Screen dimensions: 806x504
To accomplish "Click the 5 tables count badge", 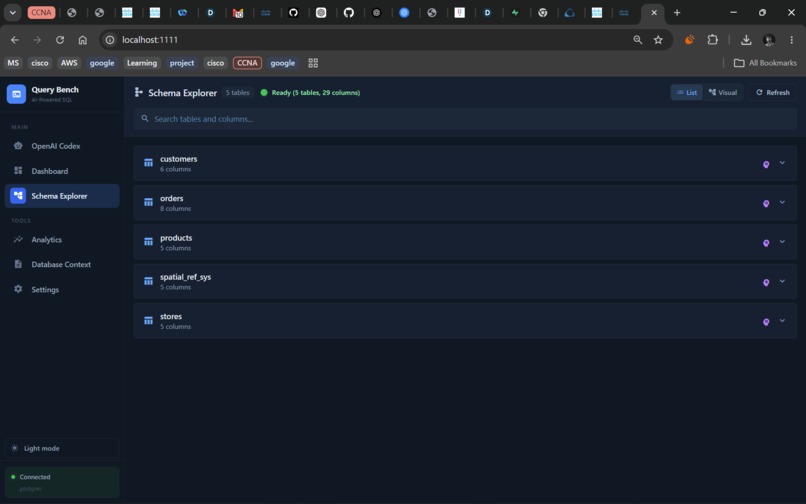I will pyautogui.click(x=237, y=93).
